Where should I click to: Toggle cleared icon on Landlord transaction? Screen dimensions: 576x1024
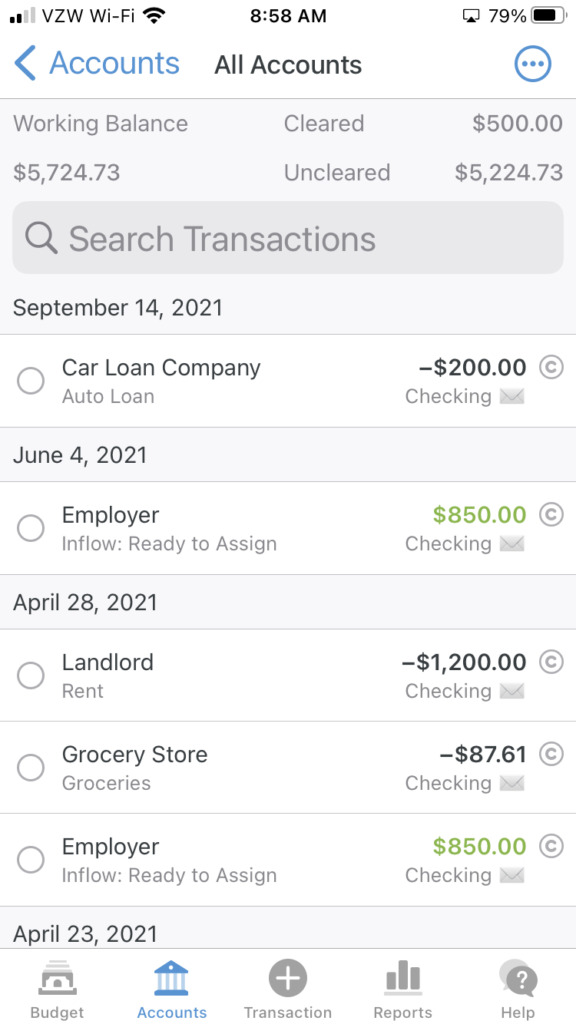(x=551, y=662)
